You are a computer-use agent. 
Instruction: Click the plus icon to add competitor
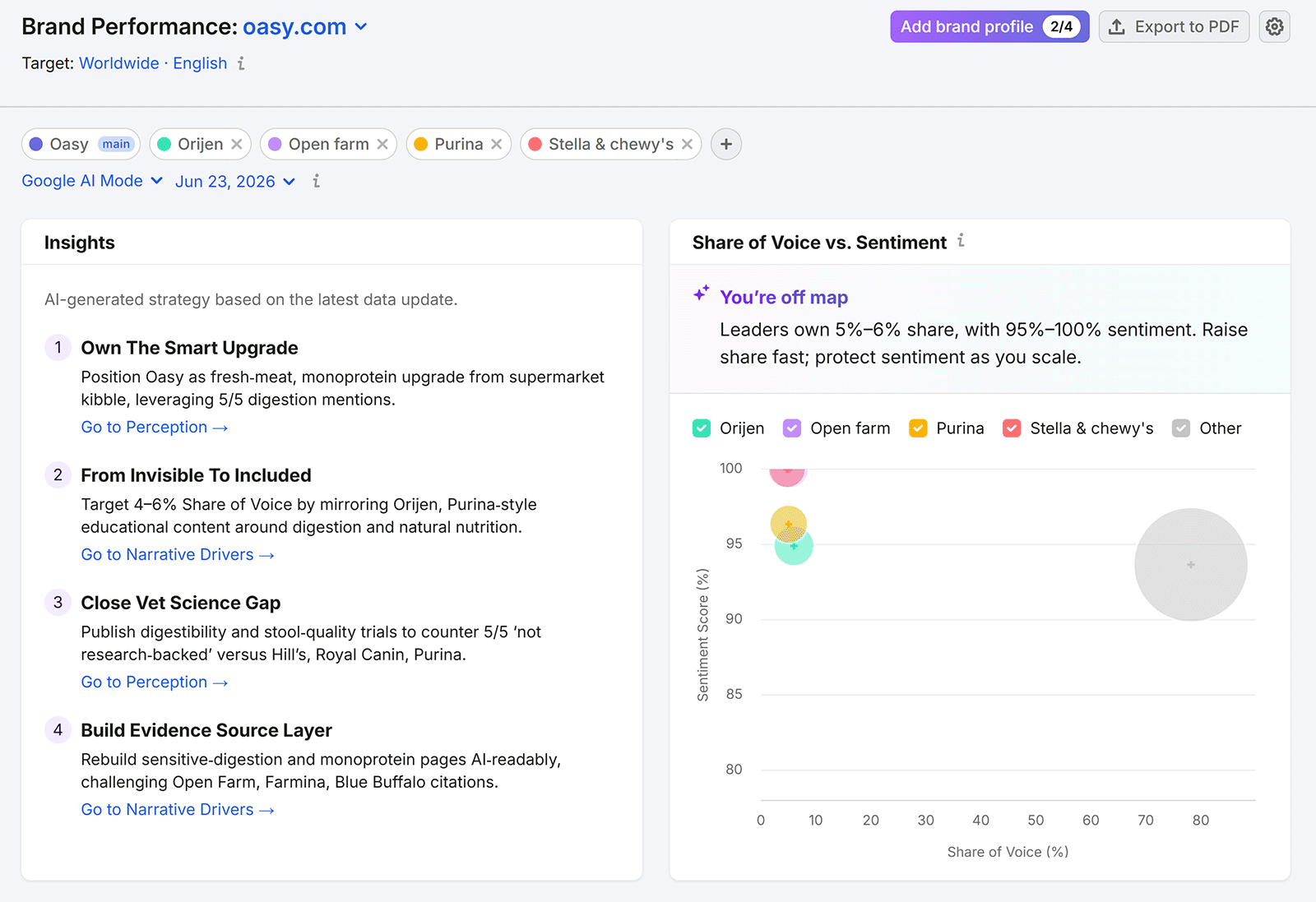[726, 144]
